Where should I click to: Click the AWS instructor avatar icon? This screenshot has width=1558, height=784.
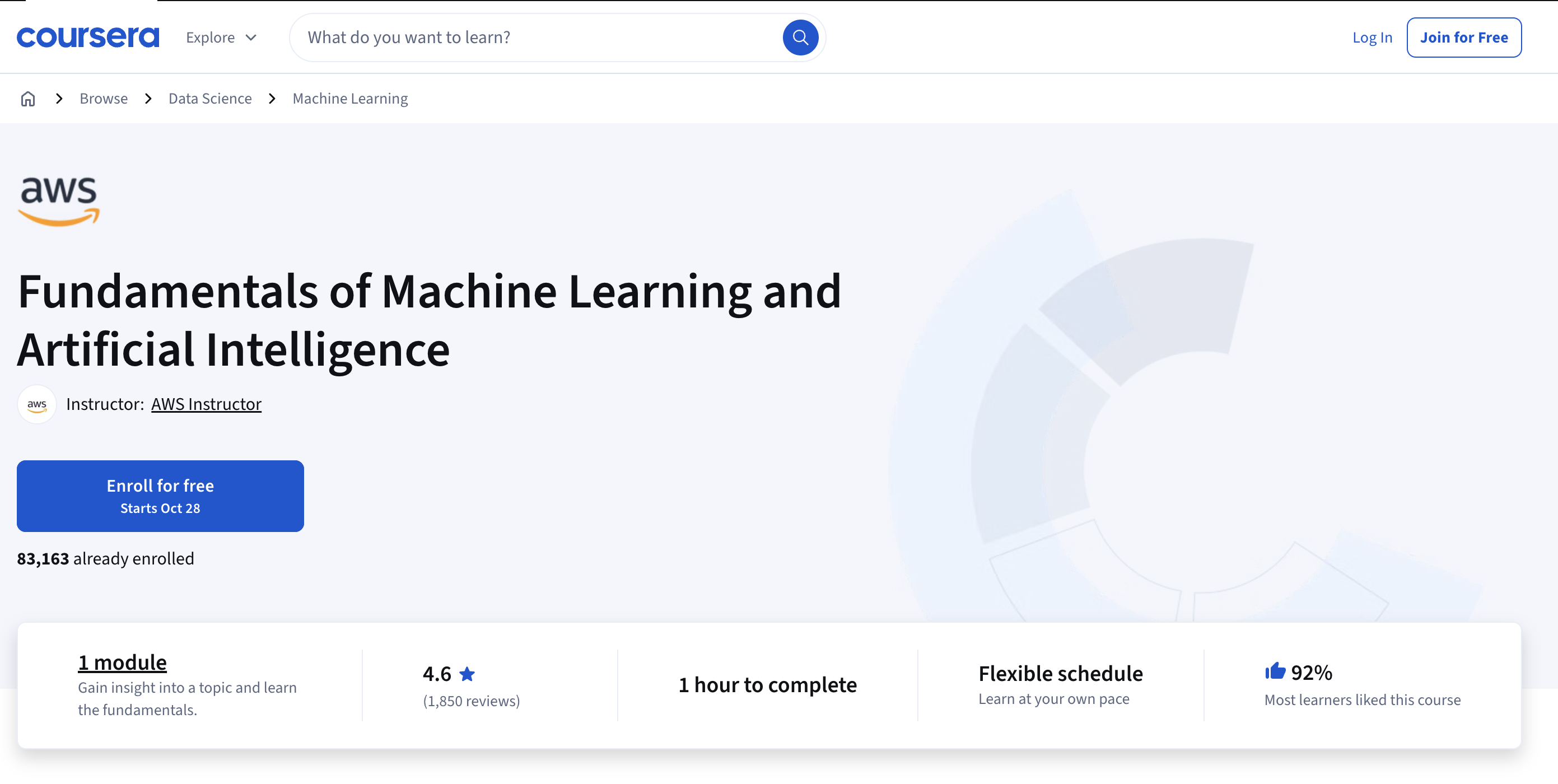tap(36, 404)
